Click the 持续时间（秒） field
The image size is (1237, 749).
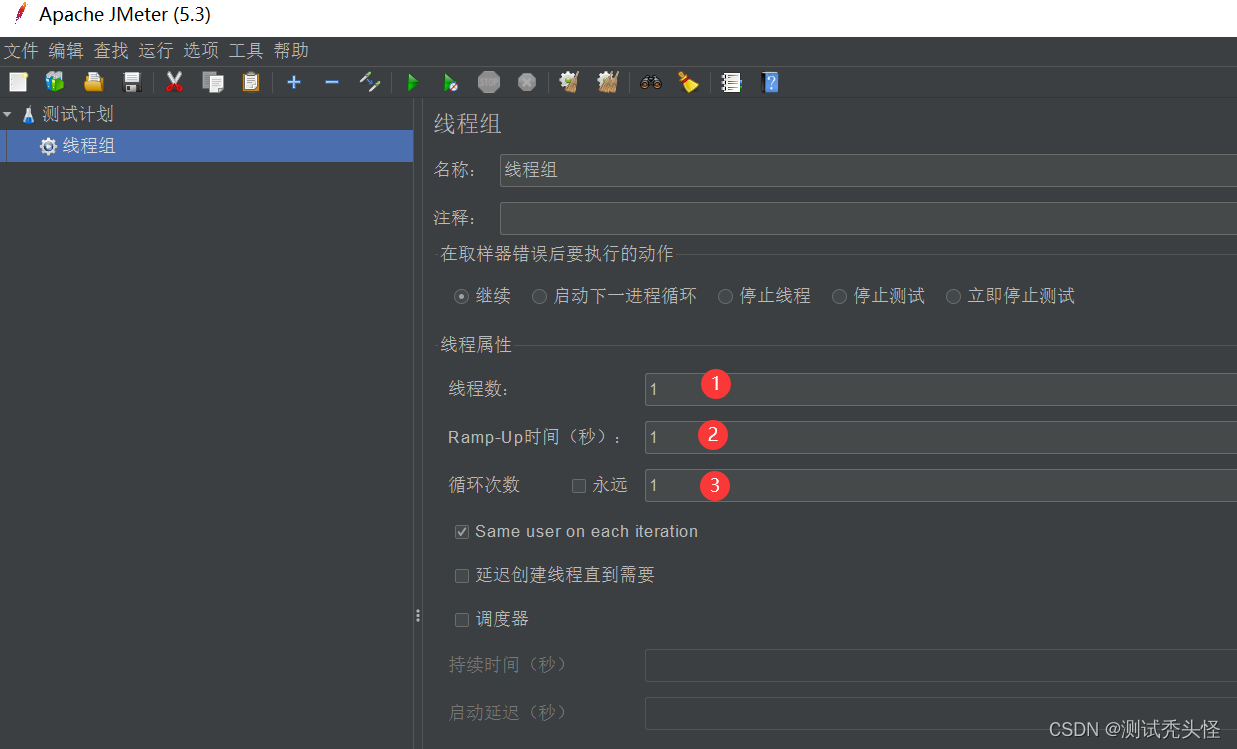pos(941,665)
